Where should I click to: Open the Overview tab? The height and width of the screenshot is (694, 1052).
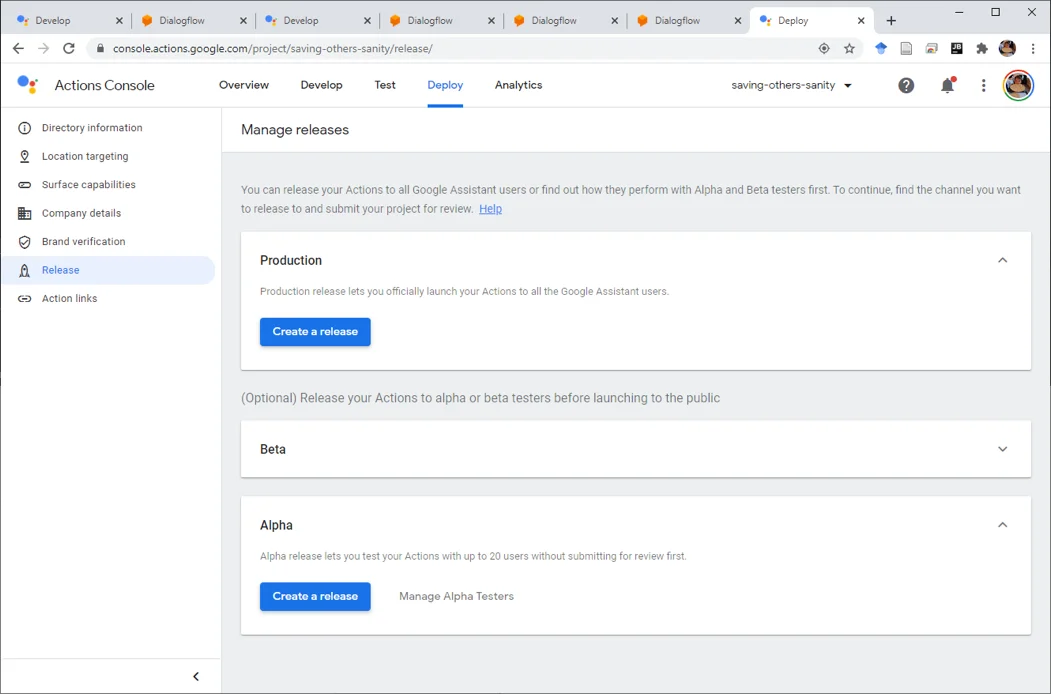point(244,85)
